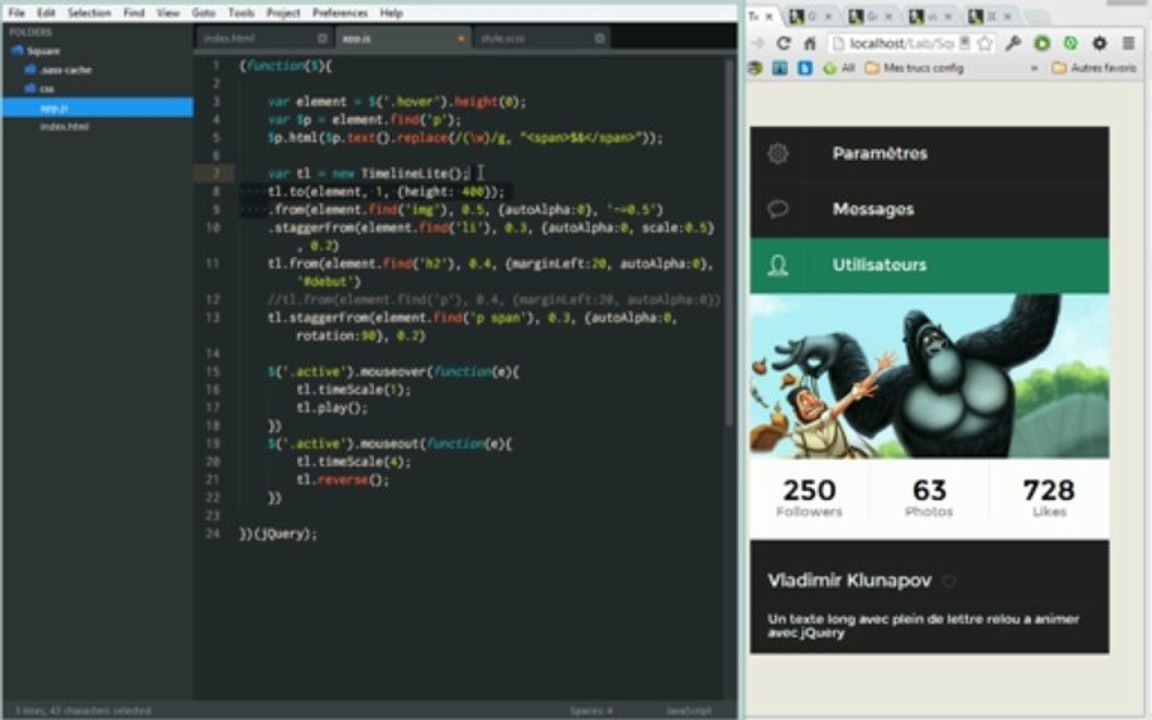Viewport: 1152px width, 720px height.
Task: Show the hidden bookmarks overflow chevron
Action: click(1034, 68)
